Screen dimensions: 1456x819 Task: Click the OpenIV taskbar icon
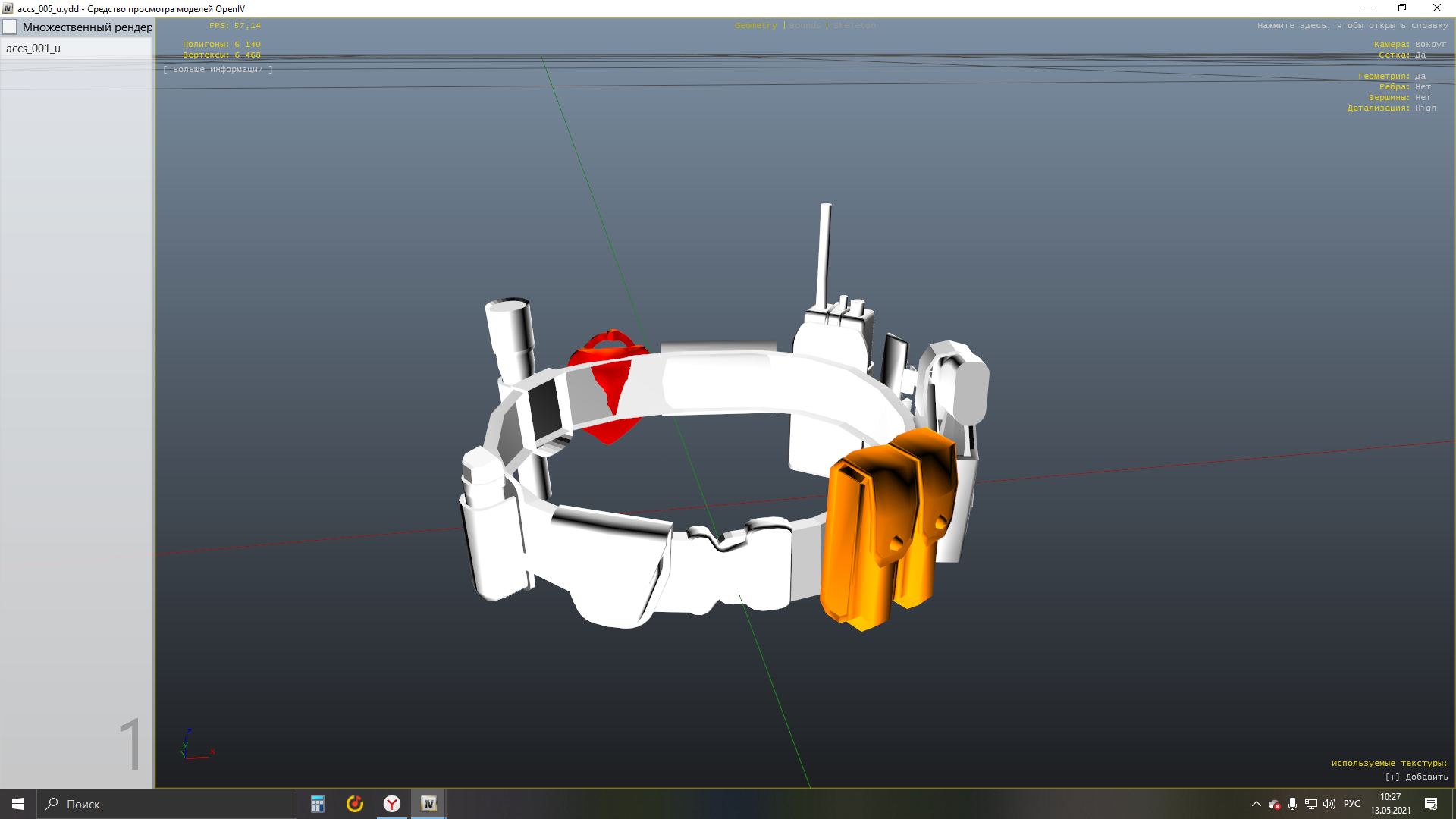(x=428, y=804)
